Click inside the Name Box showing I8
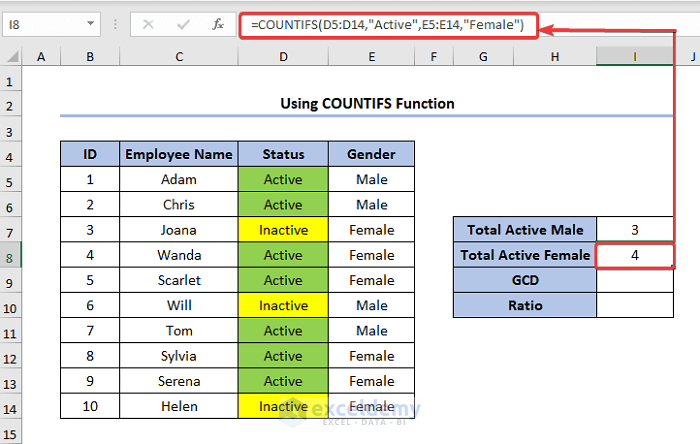 click(45, 25)
